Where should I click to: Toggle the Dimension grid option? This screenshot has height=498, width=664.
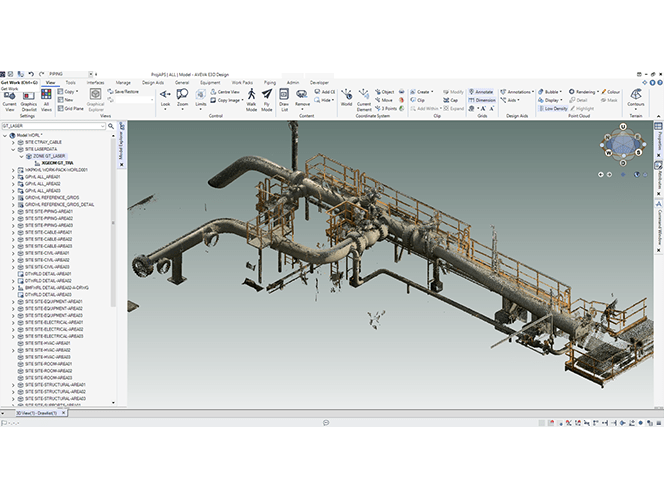point(481,100)
